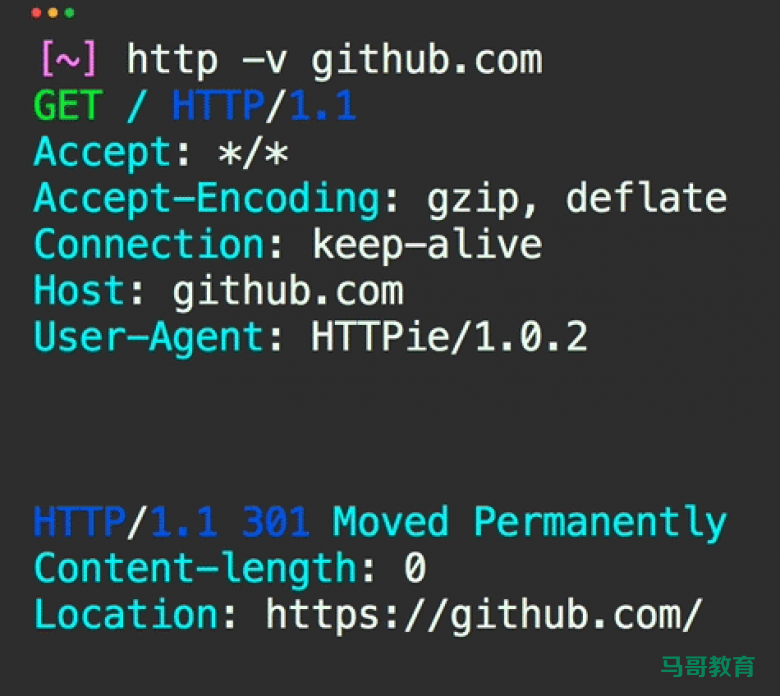Click the User-Agent header name

click(x=149, y=338)
